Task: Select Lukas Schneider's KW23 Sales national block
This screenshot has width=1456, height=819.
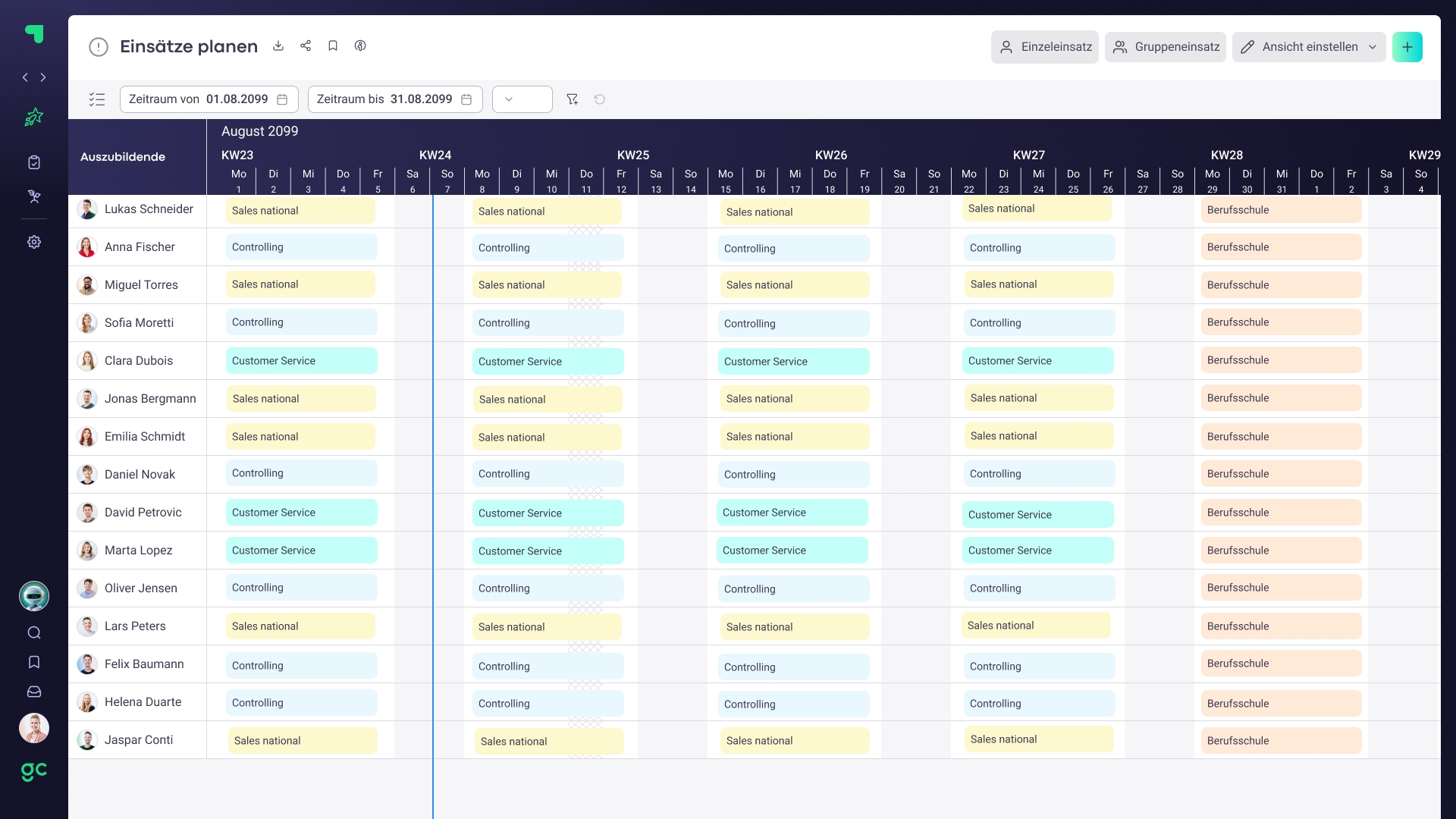Action: pyautogui.click(x=300, y=211)
